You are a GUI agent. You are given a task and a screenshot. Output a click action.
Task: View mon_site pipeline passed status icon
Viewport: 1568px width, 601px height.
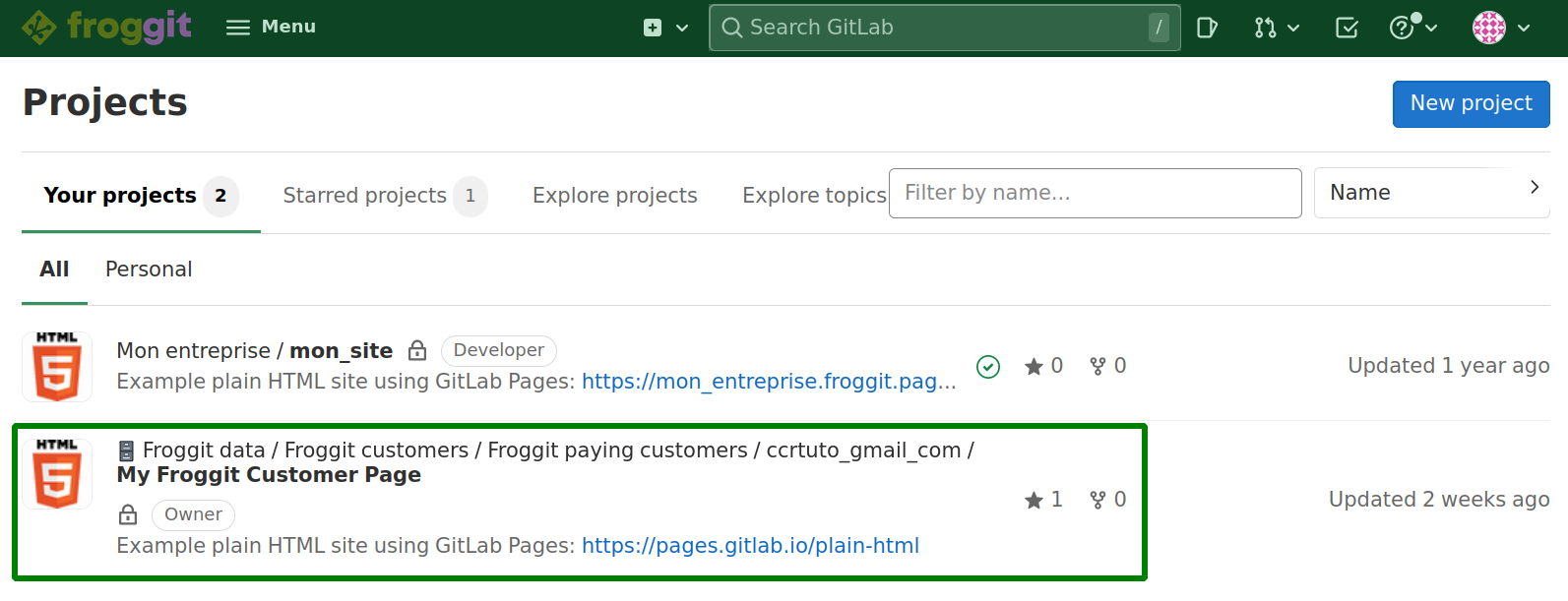988,367
